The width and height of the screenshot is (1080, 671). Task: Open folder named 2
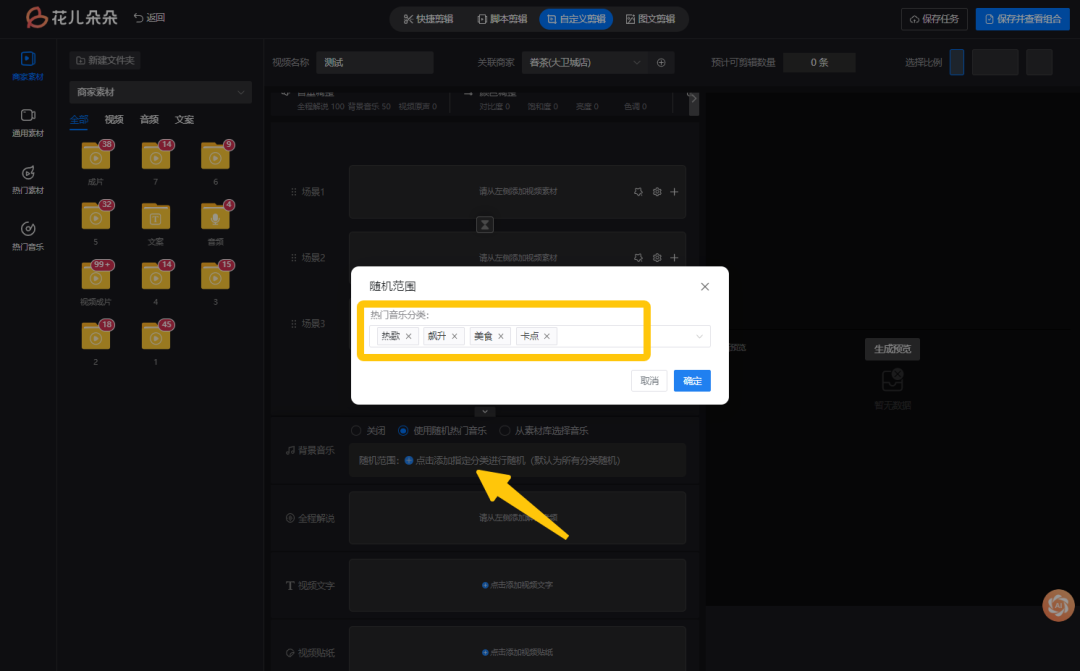click(96, 336)
